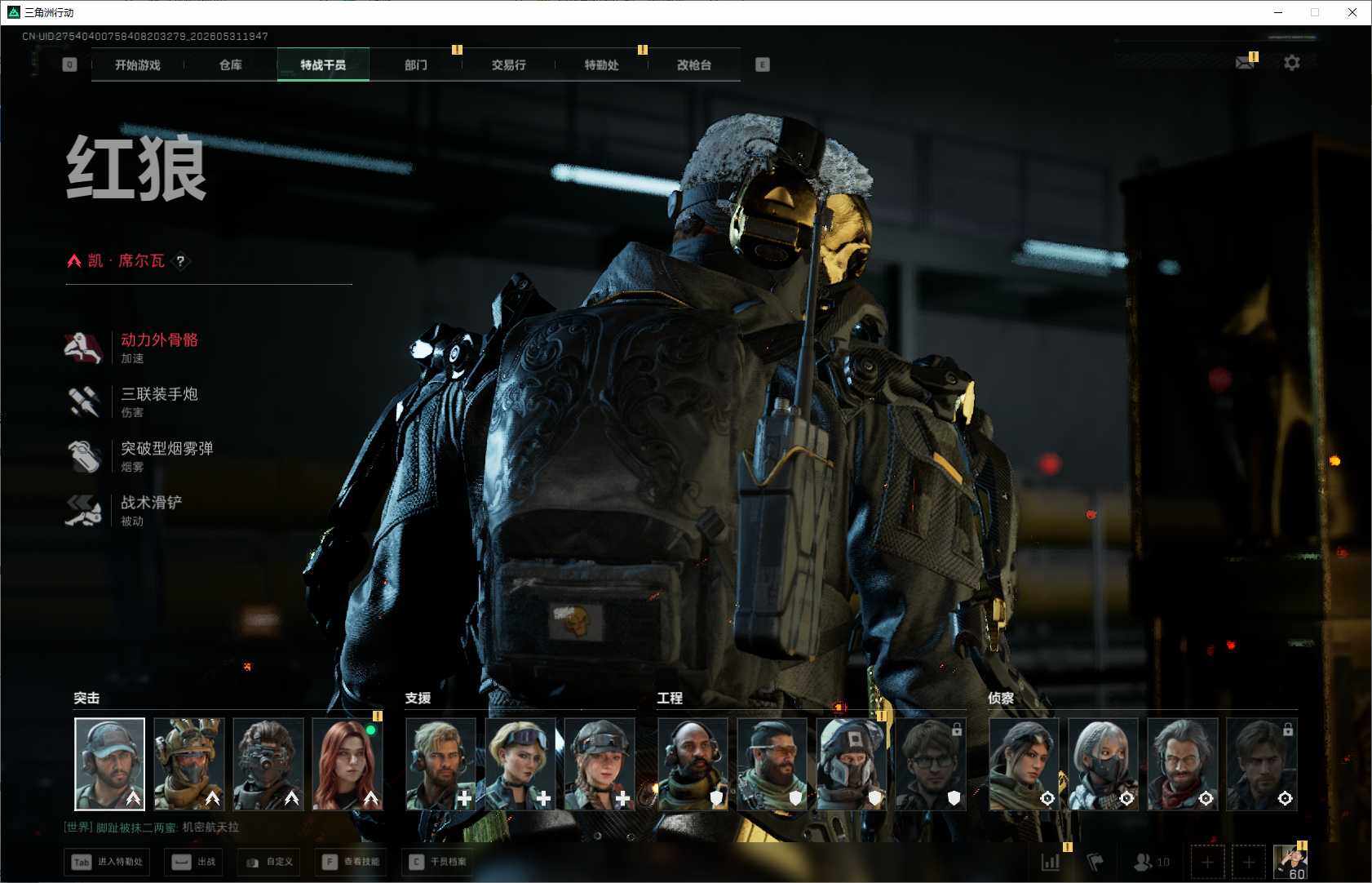Select the helmeted woman support operator portrait
Viewport: 1372px width, 883px height.
click(599, 764)
